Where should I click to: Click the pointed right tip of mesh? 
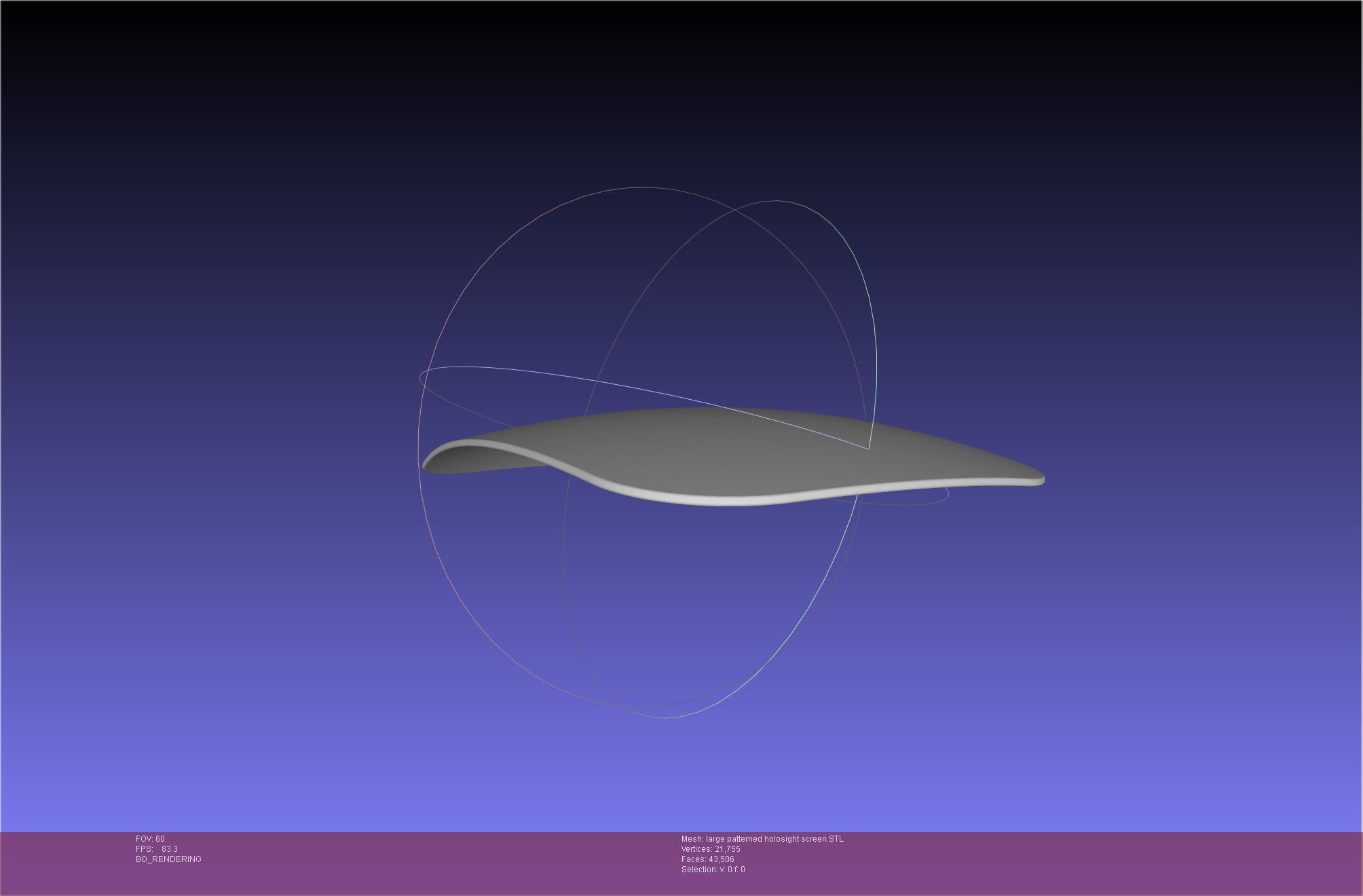click(x=1040, y=480)
